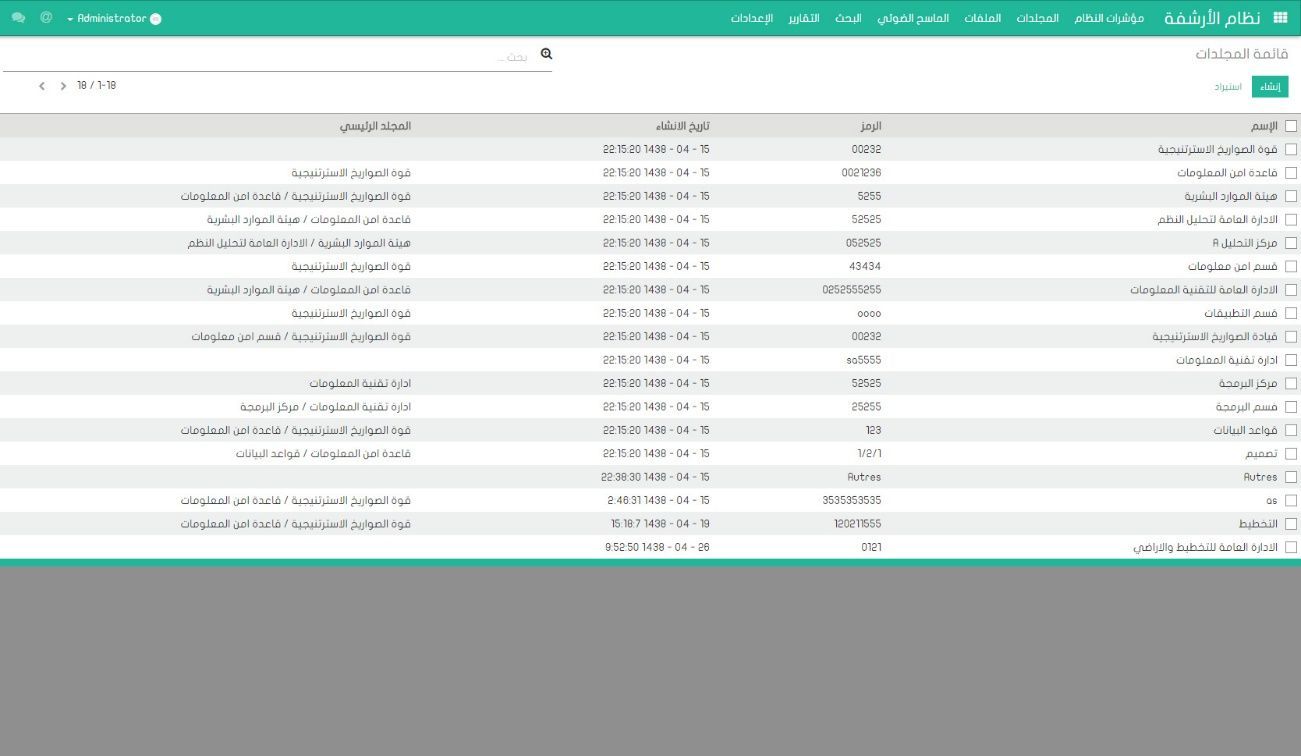
Task: Click the code cell sa5555
Action: pyautogui.click(x=863, y=360)
